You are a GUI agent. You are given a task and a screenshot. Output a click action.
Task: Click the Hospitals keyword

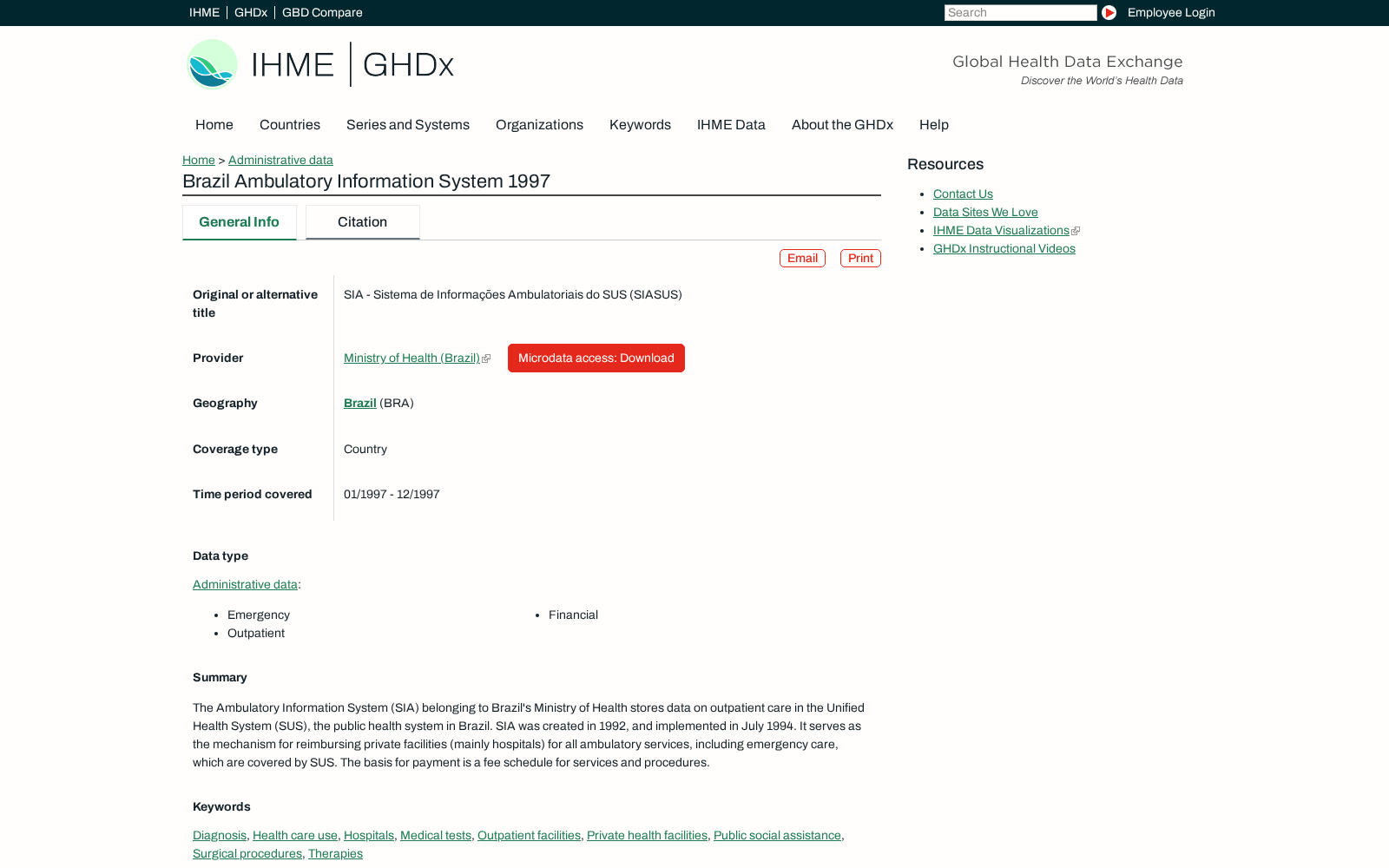tap(369, 835)
